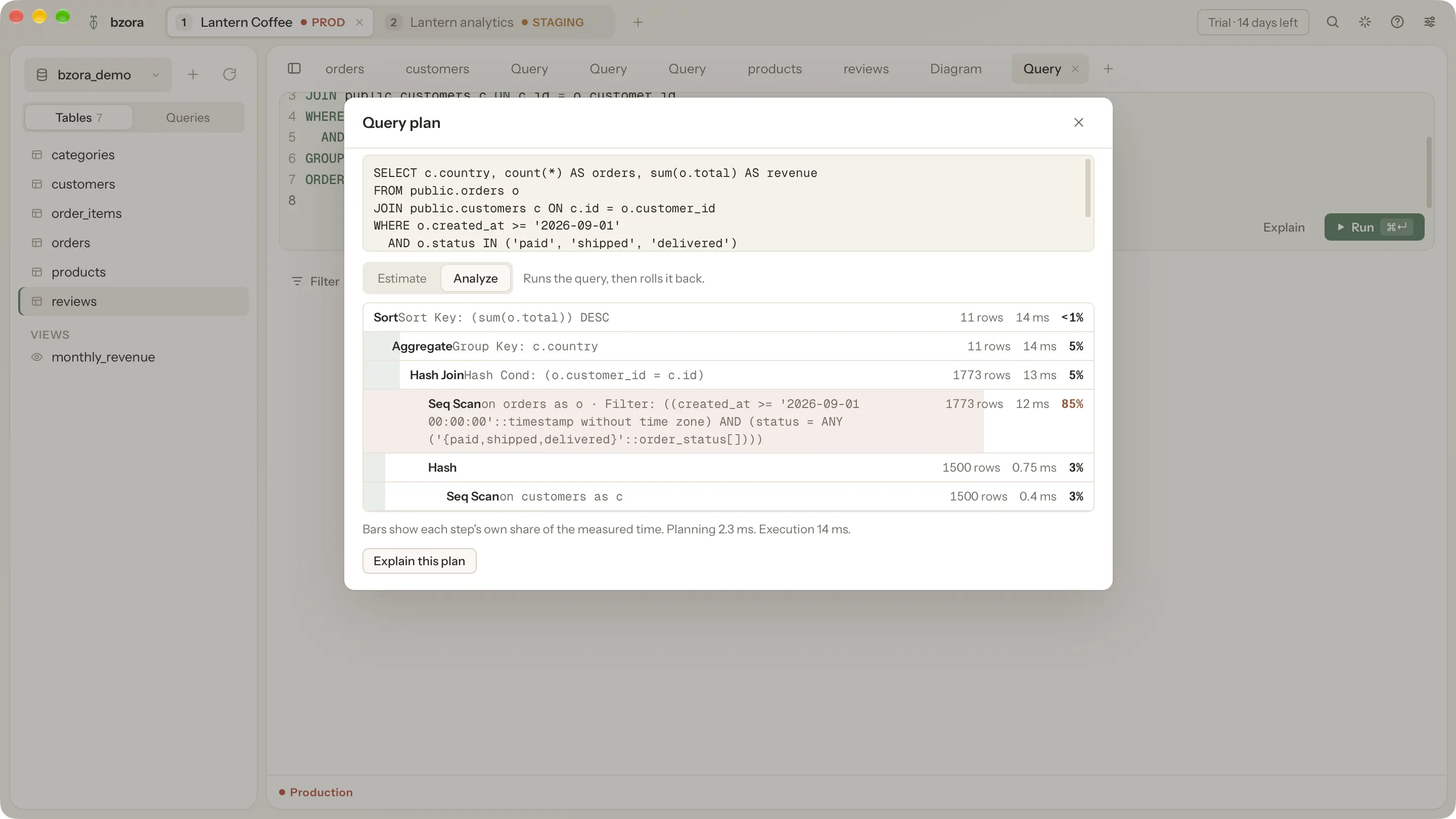Open the orders table in sidebar
This screenshot has width=1456, height=819.
click(134, 243)
